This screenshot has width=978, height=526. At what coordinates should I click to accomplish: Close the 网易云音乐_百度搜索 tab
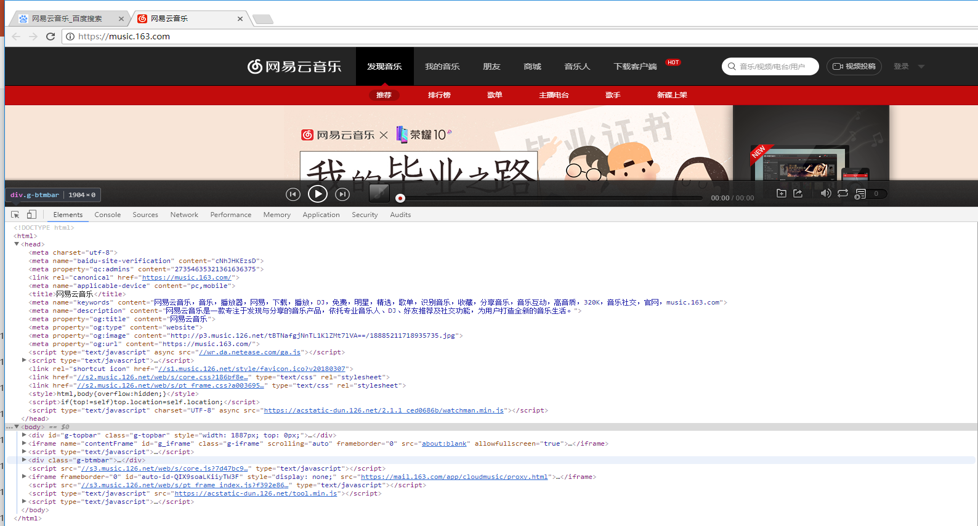pyautogui.click(x=121, y=19)
